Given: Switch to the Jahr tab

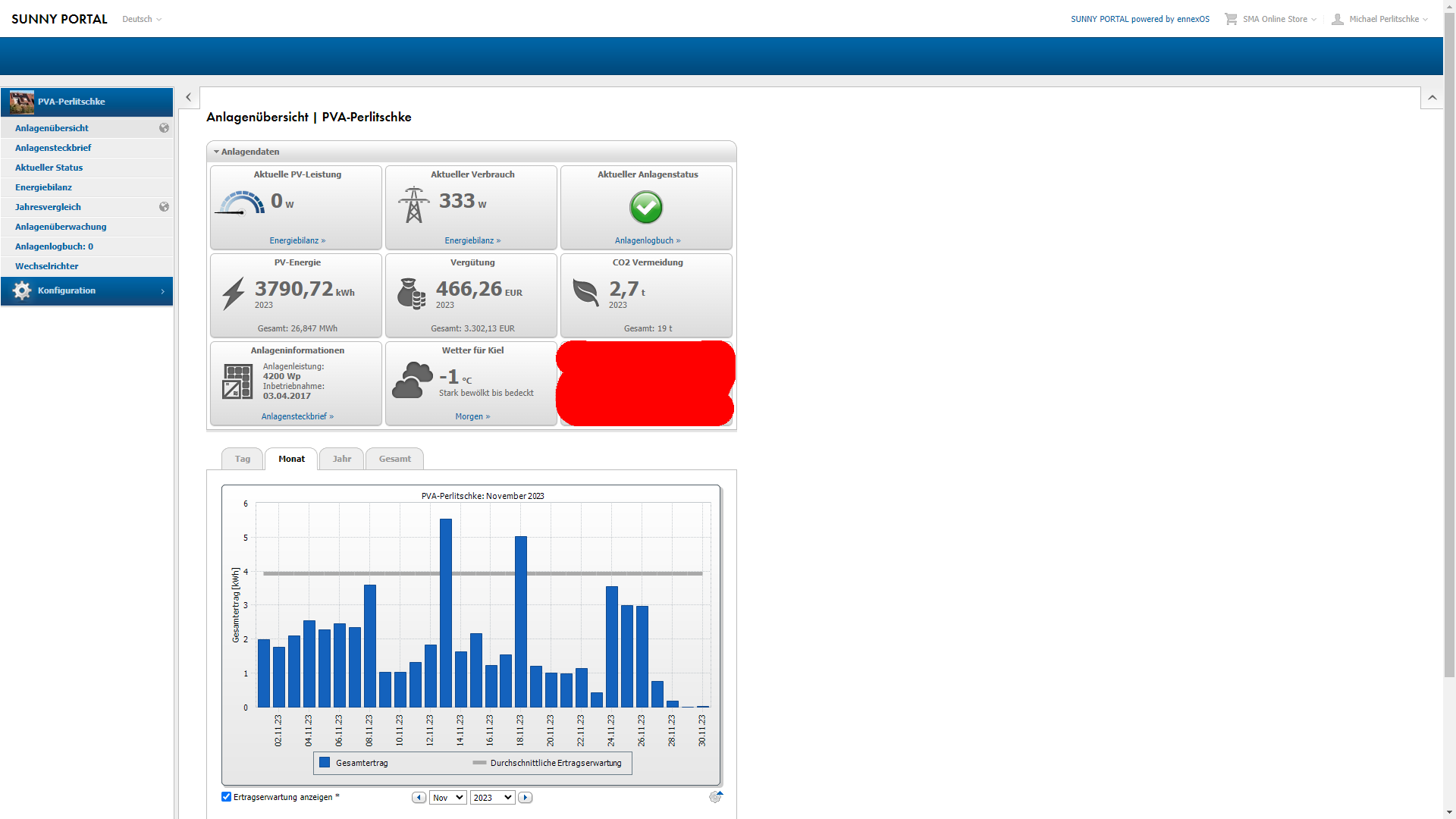Looking at the screenshot, I should 341,459.
